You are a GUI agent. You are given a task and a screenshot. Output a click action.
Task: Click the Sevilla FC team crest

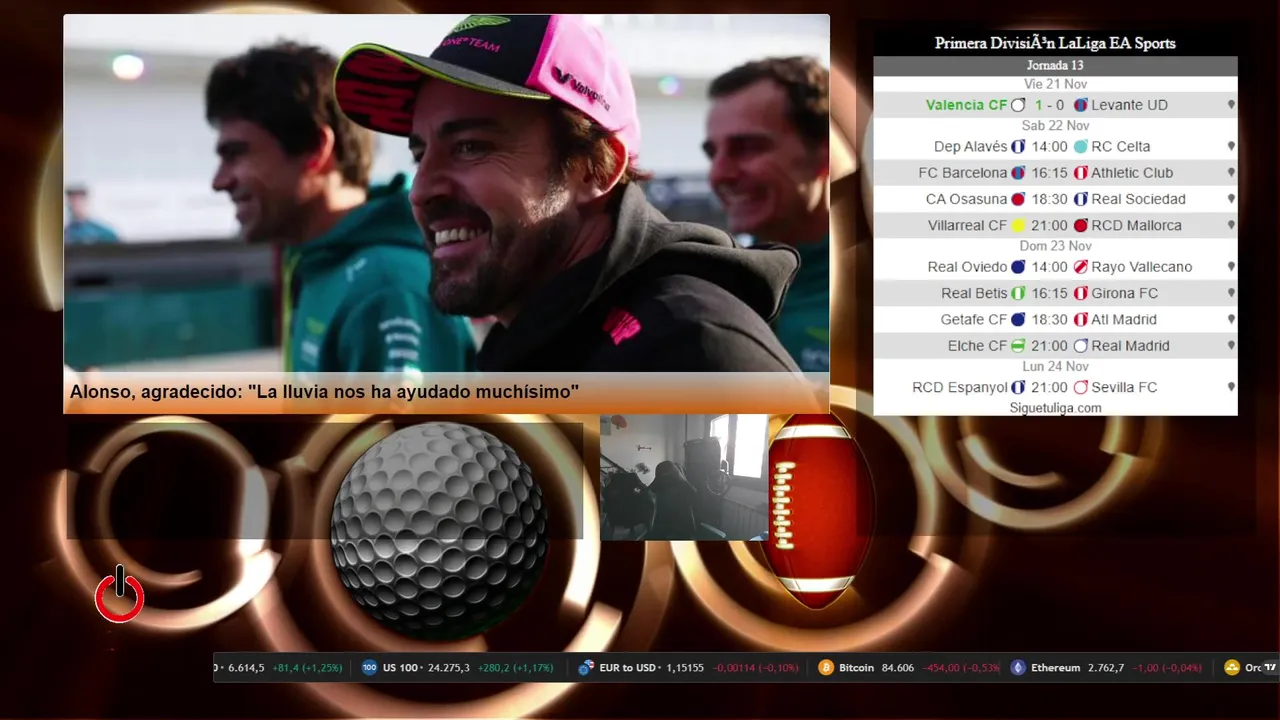(x=1081, y=387)
